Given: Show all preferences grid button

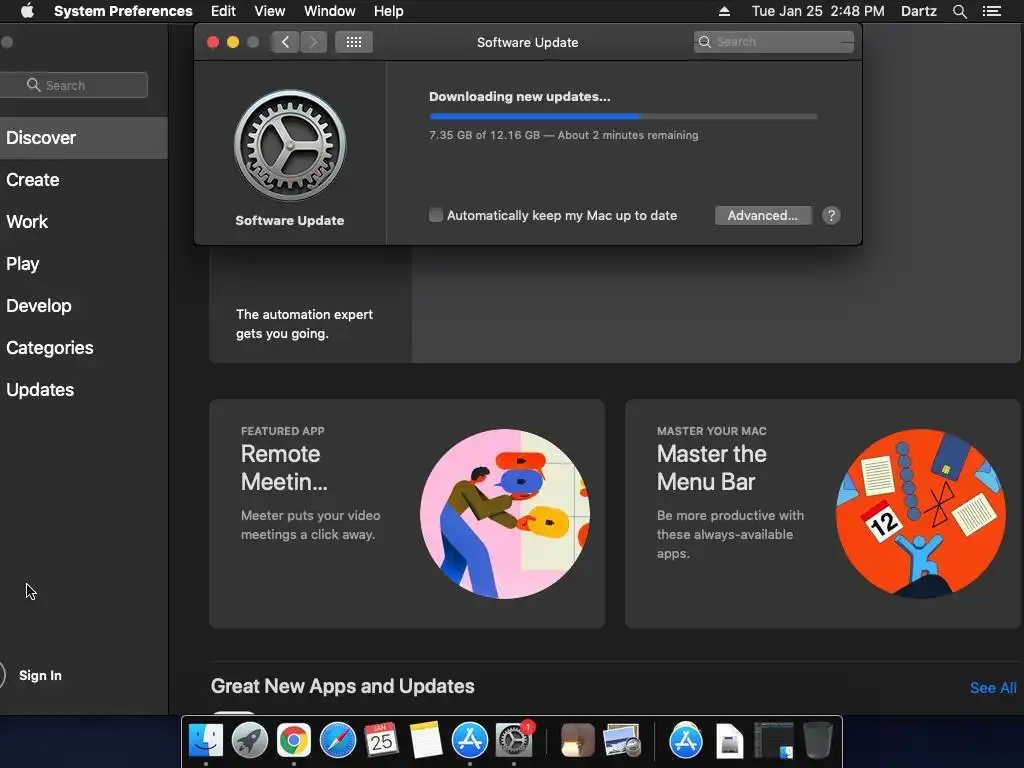Looking at the screenshot, I should click(354, 42).
